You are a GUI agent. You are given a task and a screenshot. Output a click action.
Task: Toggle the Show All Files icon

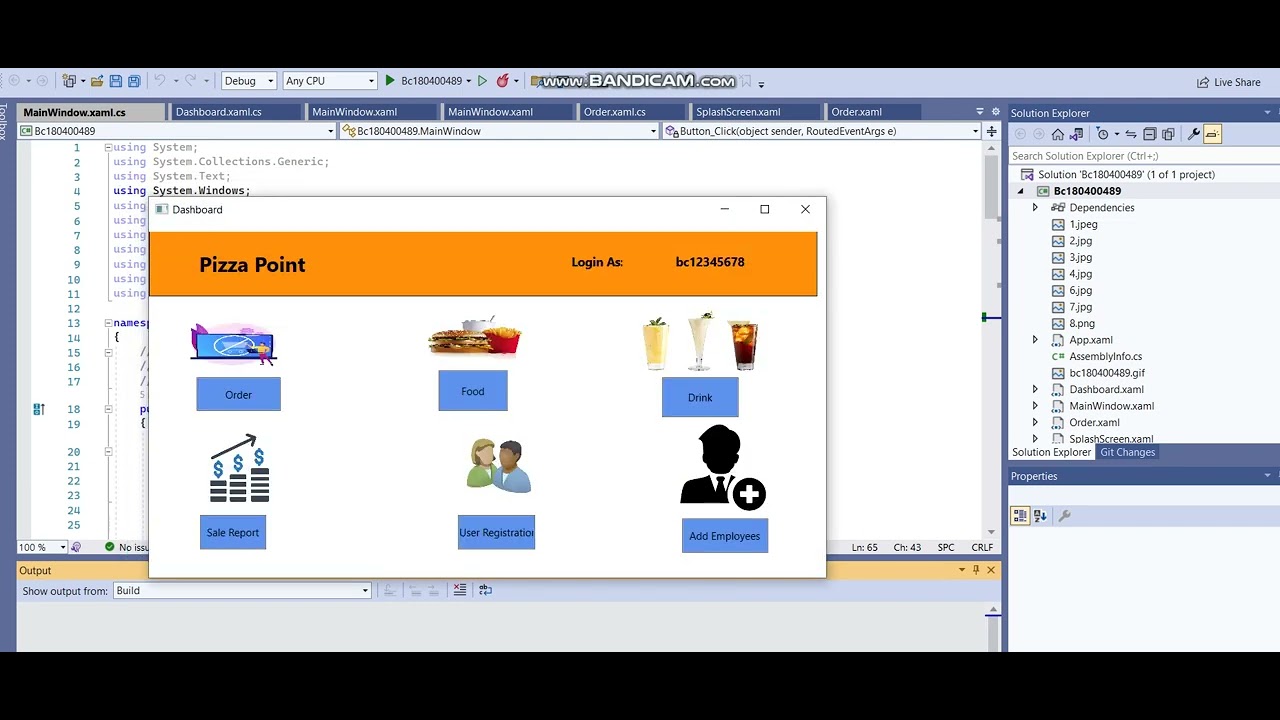1168,134
